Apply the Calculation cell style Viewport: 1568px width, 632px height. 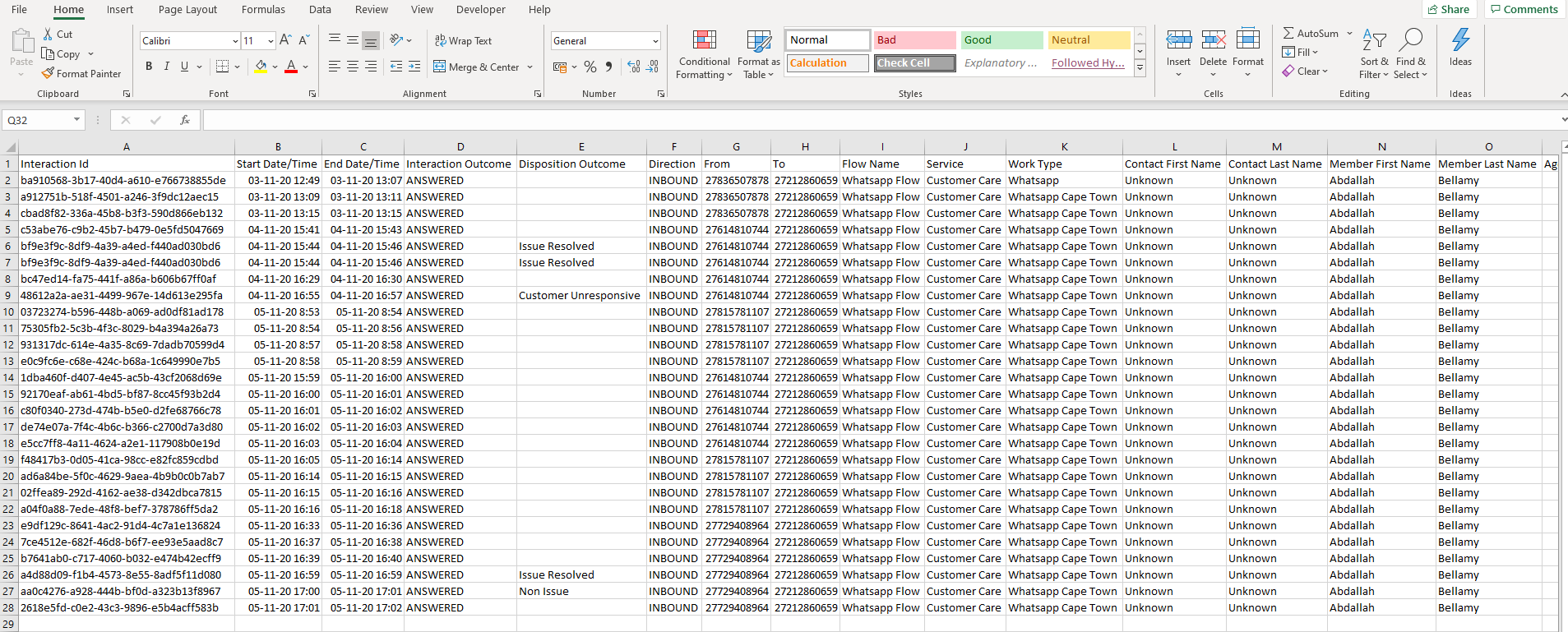[827, 62]
